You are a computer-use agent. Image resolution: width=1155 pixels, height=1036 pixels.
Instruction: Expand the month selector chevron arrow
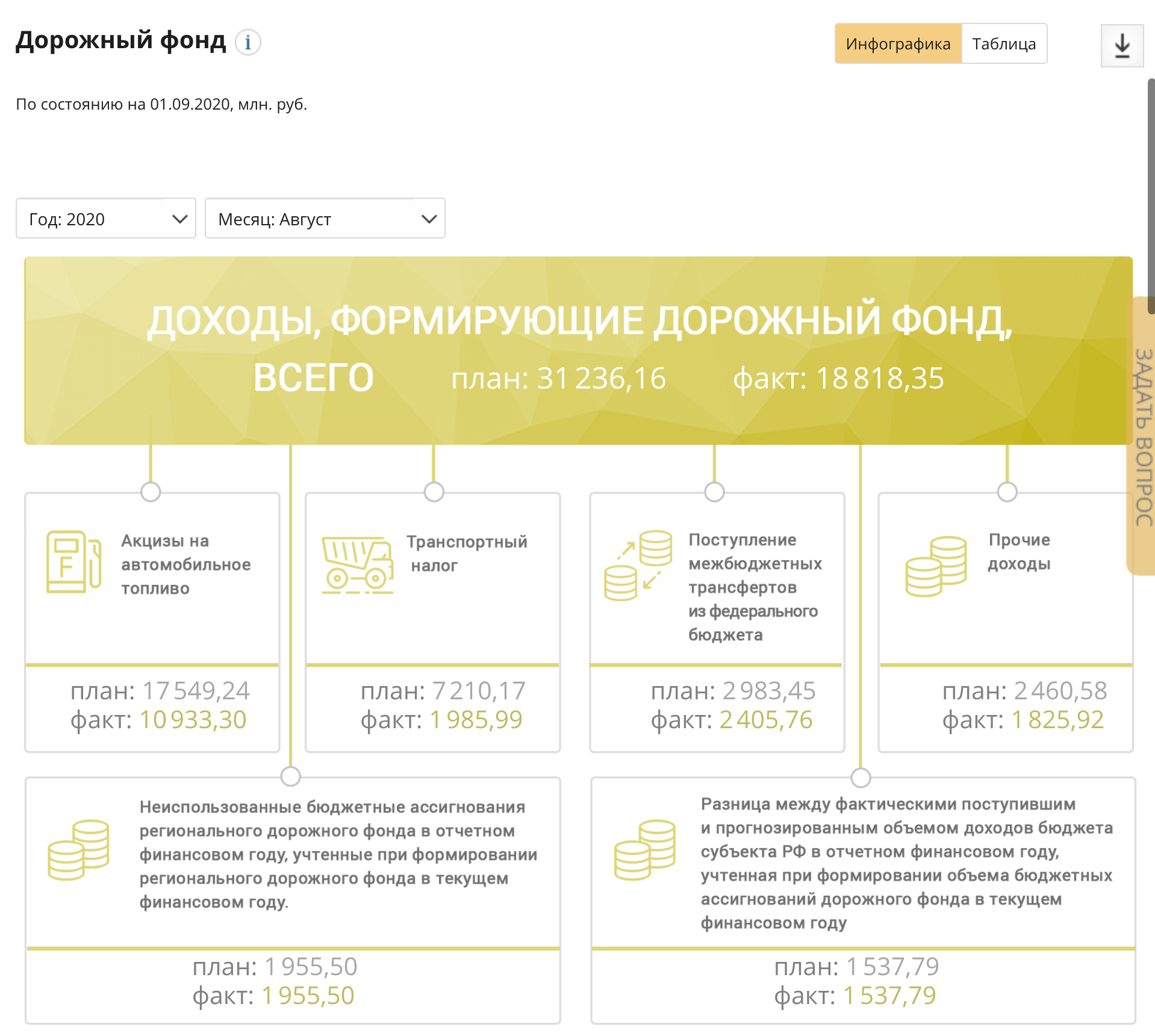(x=429, y=219)
